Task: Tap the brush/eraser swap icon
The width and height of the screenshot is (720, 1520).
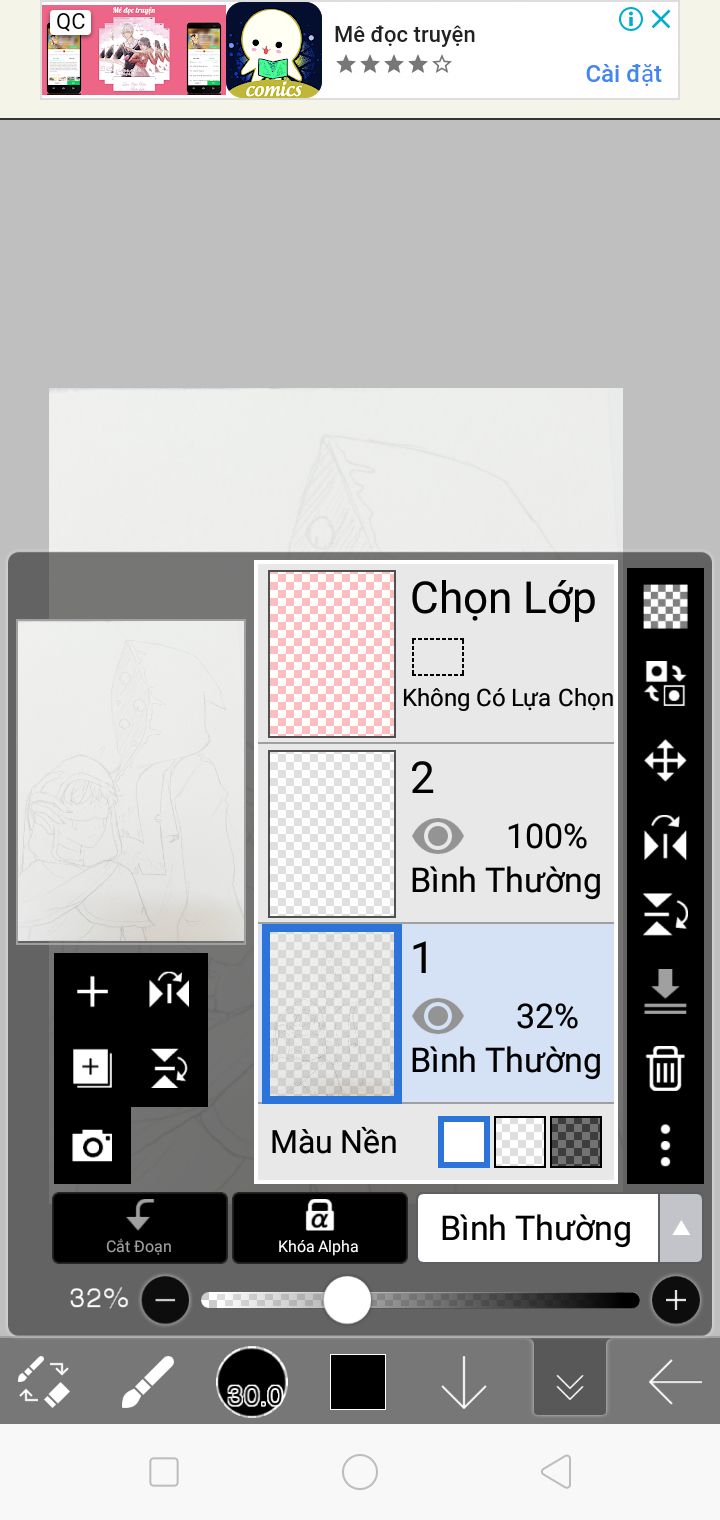Action: [44, 1383]
